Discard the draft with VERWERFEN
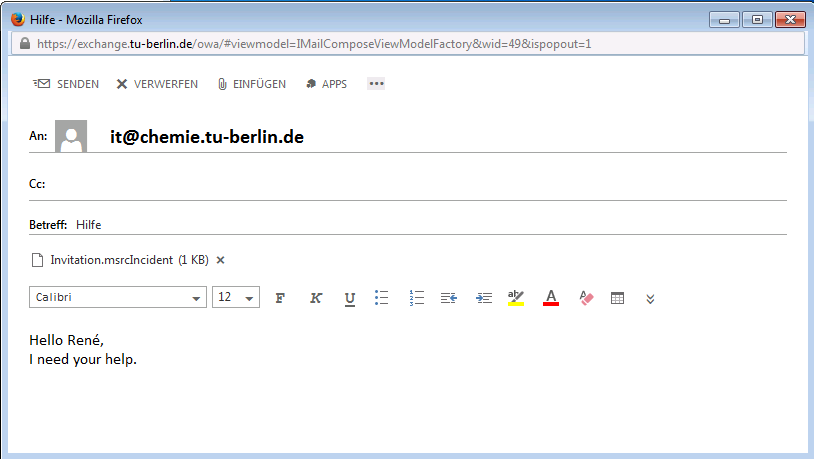Image resolution: width=814 pixels, height=459 pixels. tap(157, 84)
